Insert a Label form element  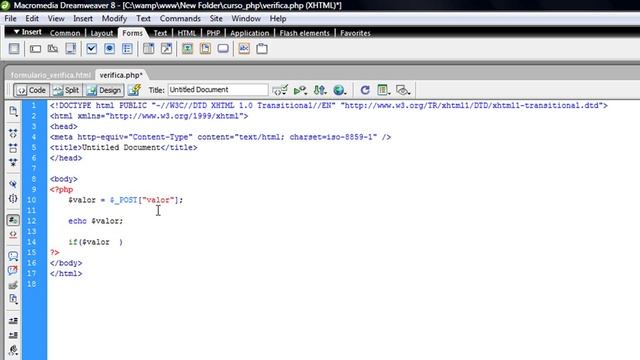[244, 49]
